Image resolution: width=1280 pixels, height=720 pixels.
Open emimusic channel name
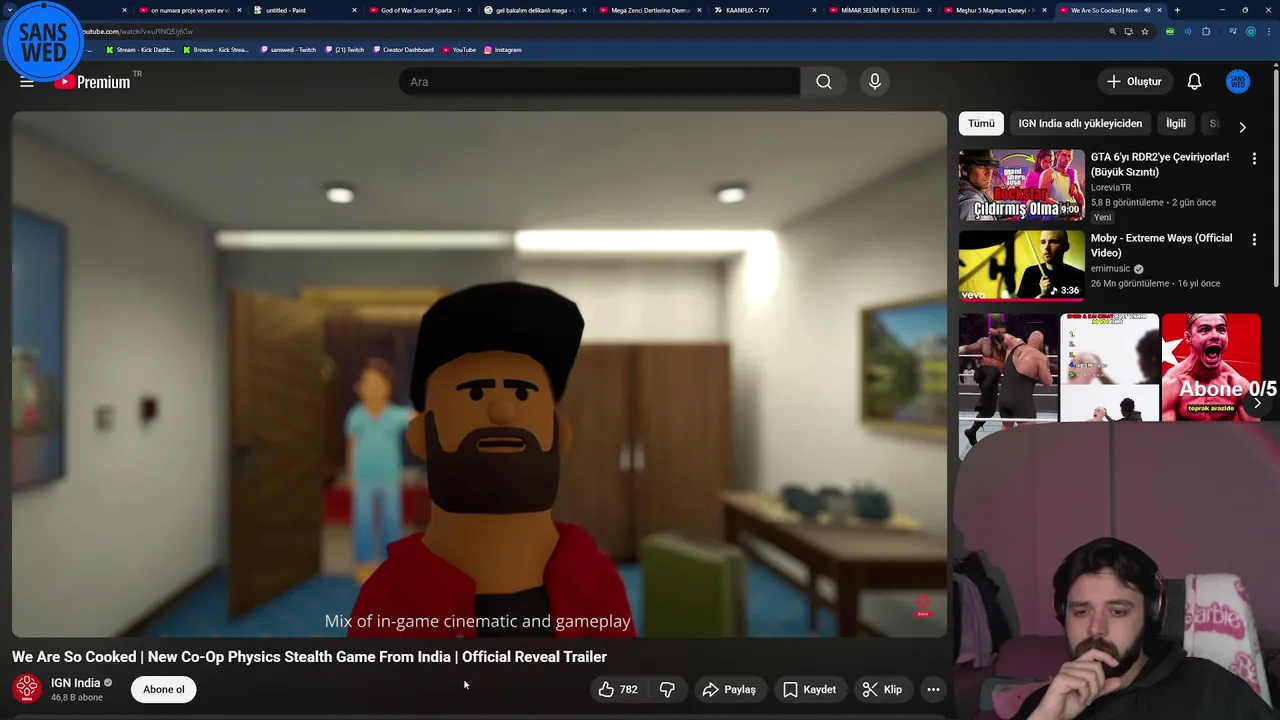(1110, 268)
